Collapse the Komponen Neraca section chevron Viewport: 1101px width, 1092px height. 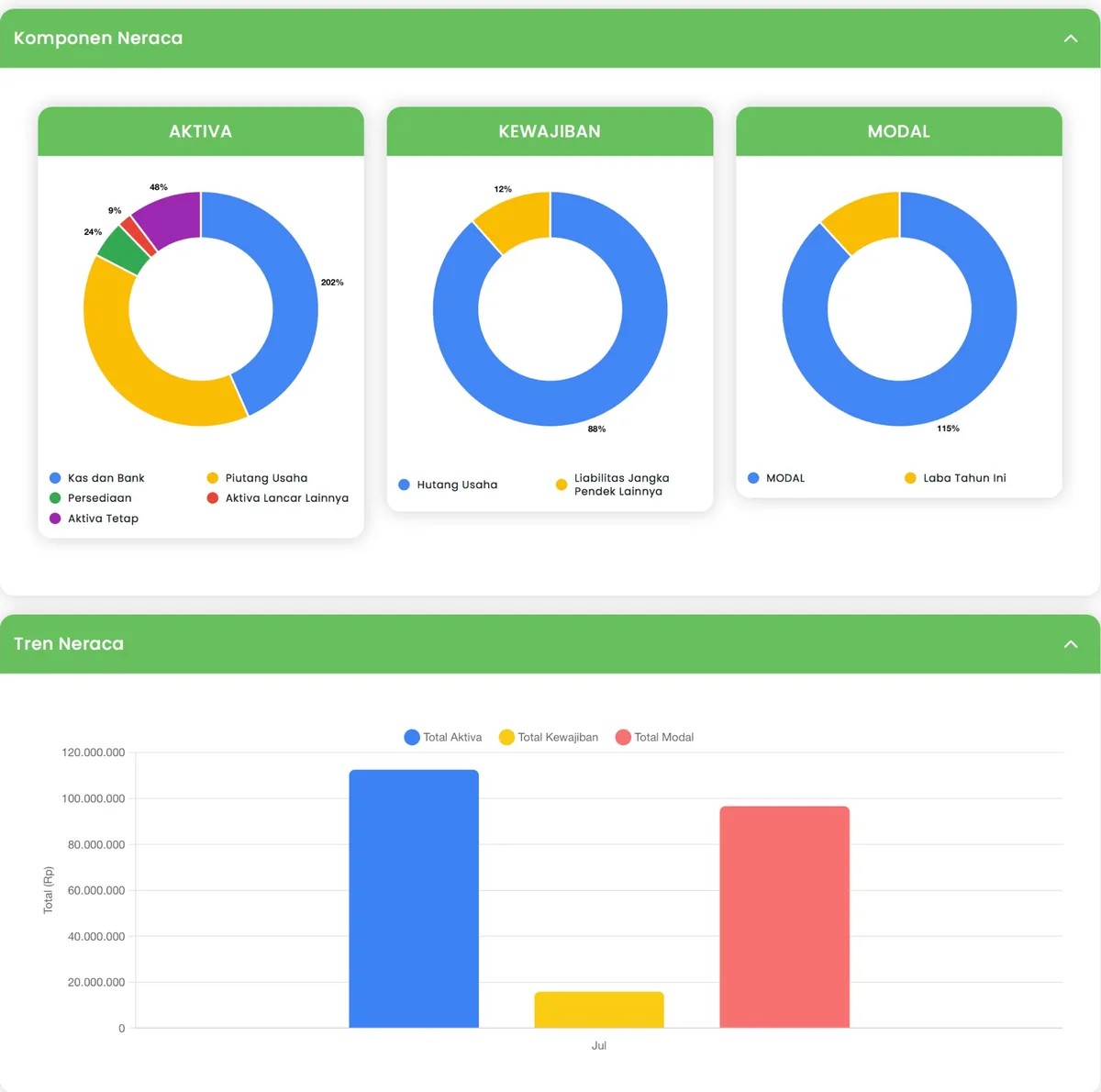(x=1071, y=39)
